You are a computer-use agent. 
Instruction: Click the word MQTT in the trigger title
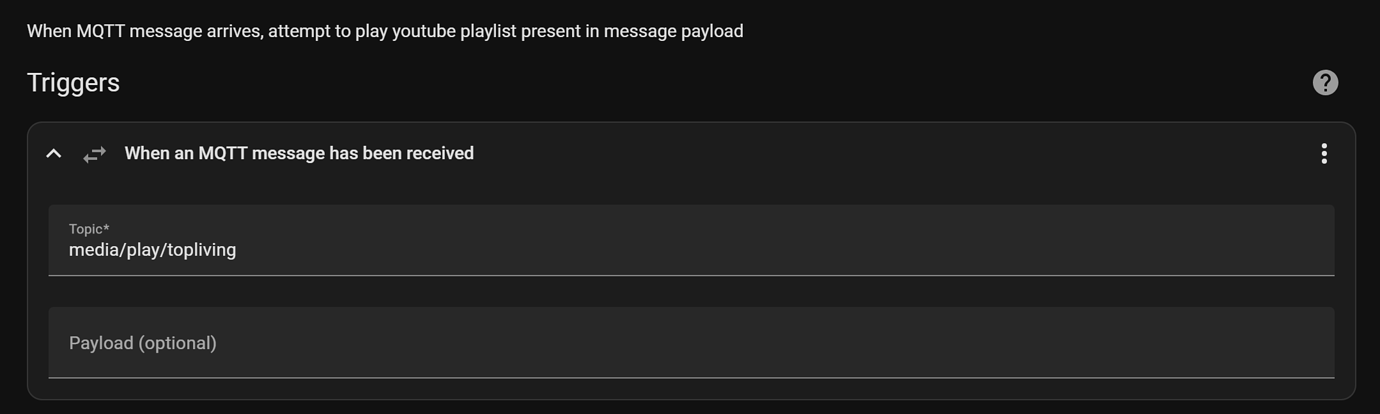(x=222, y=153)
